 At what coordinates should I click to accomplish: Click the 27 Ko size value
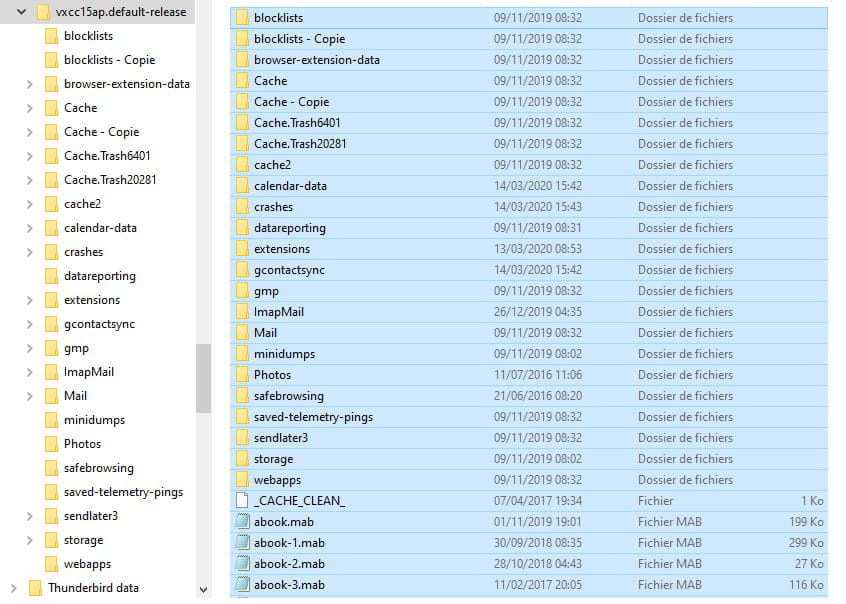coord(809,564)
